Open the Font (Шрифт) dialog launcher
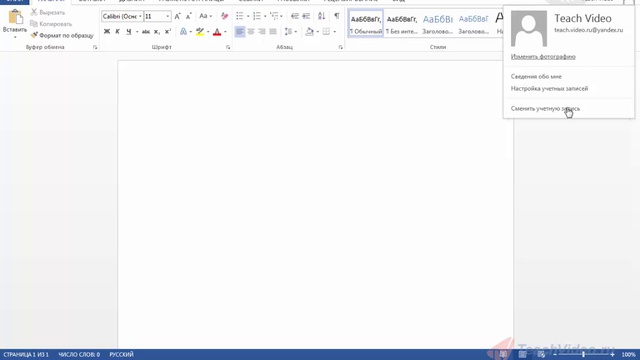 tap(228, 47)
